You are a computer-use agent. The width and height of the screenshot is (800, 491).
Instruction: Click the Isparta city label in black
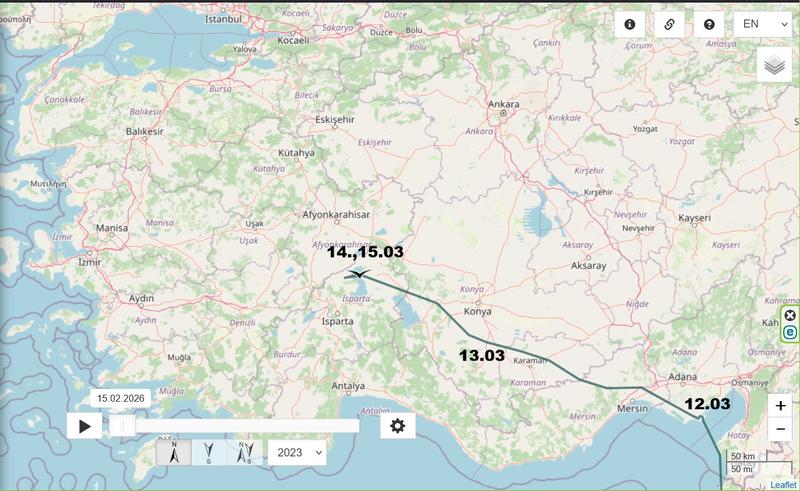337,322
